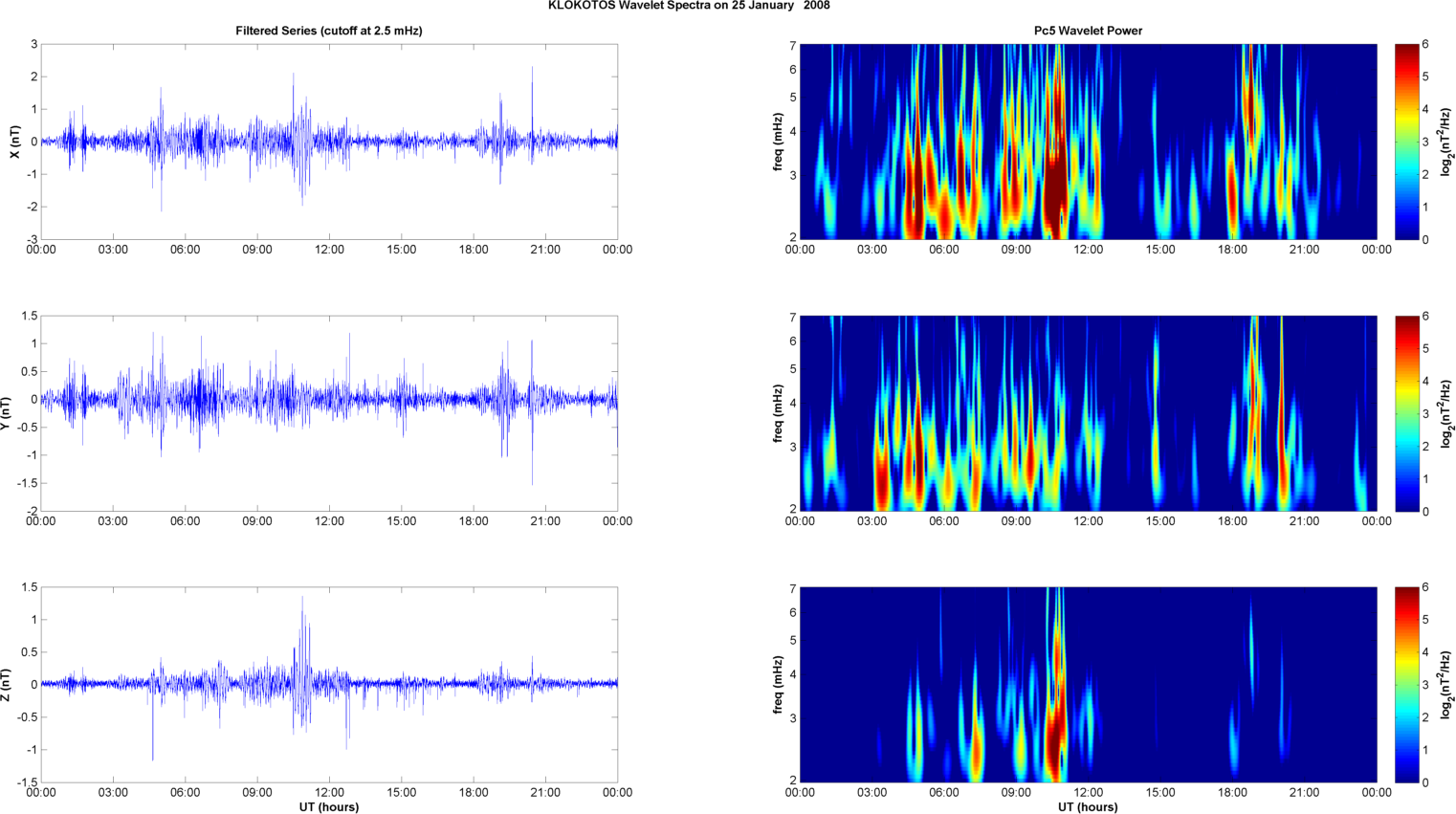Click the '-1.5' tick on the Z (nT) axis
Image resolution: width=1456 pixels, height=814 pixels.
[28, 782]
